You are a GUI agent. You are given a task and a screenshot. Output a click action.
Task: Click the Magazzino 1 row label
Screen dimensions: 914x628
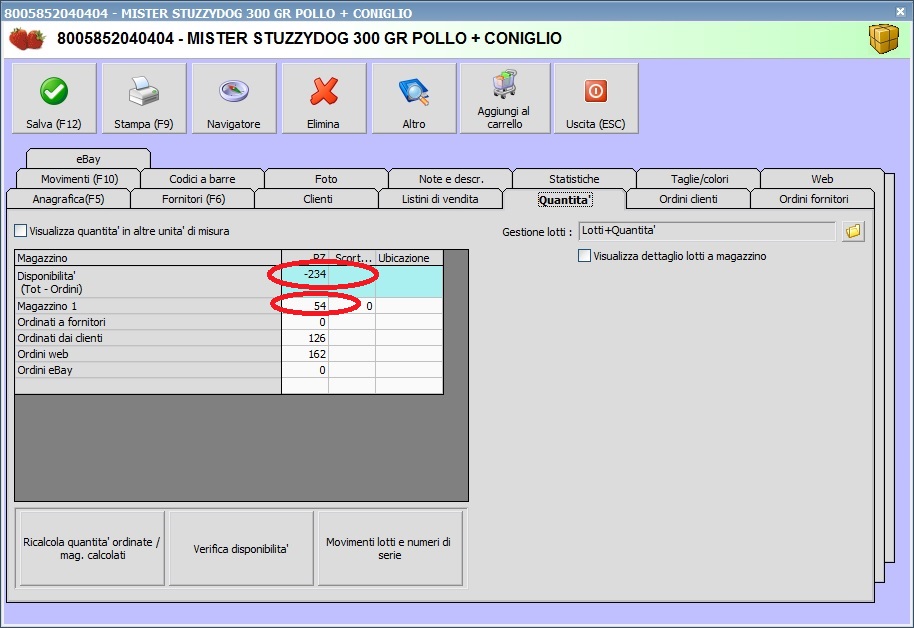point(148,306)
